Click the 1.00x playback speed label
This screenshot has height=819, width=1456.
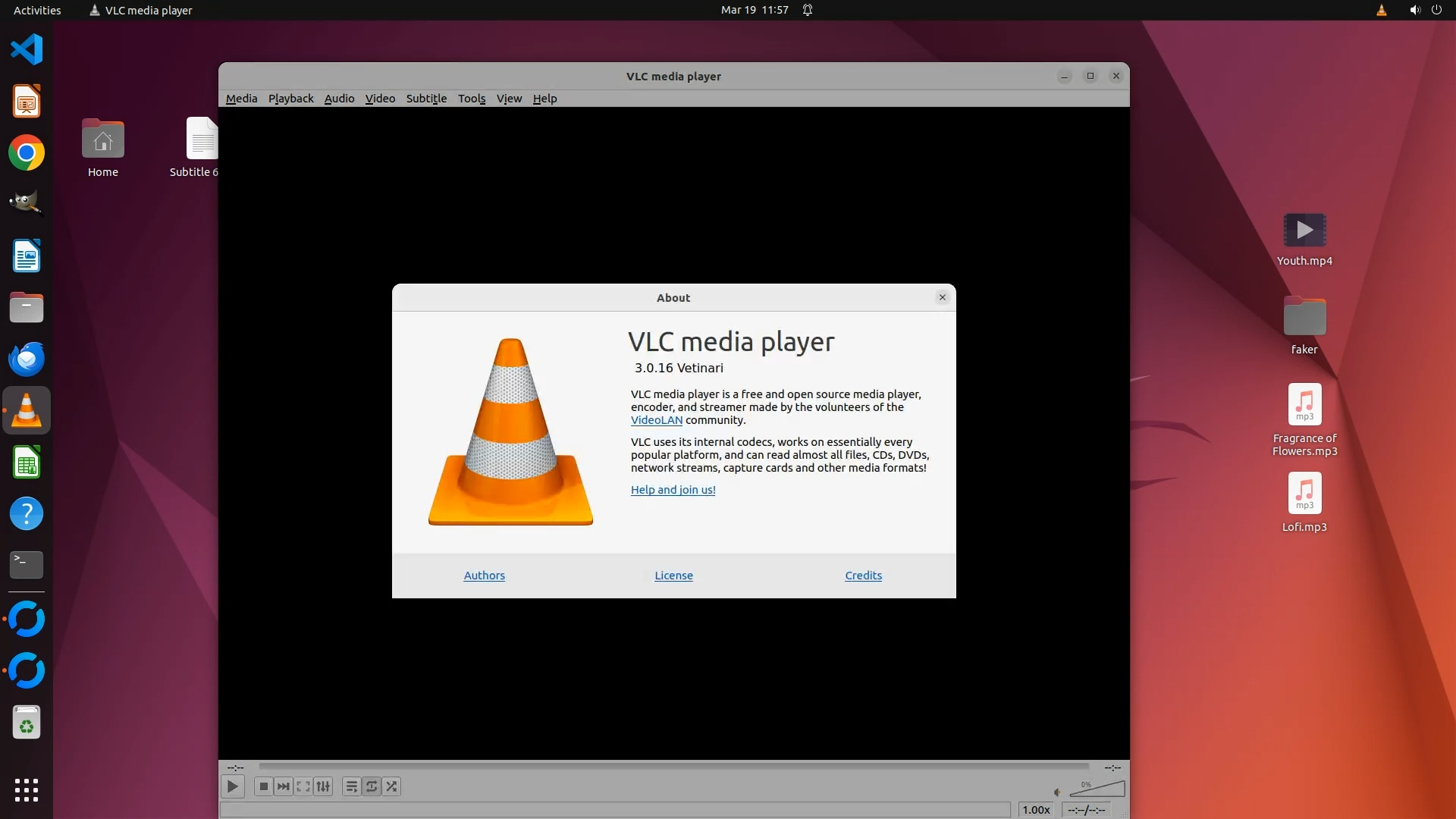pyautogui.click(x=1036, y=810)
